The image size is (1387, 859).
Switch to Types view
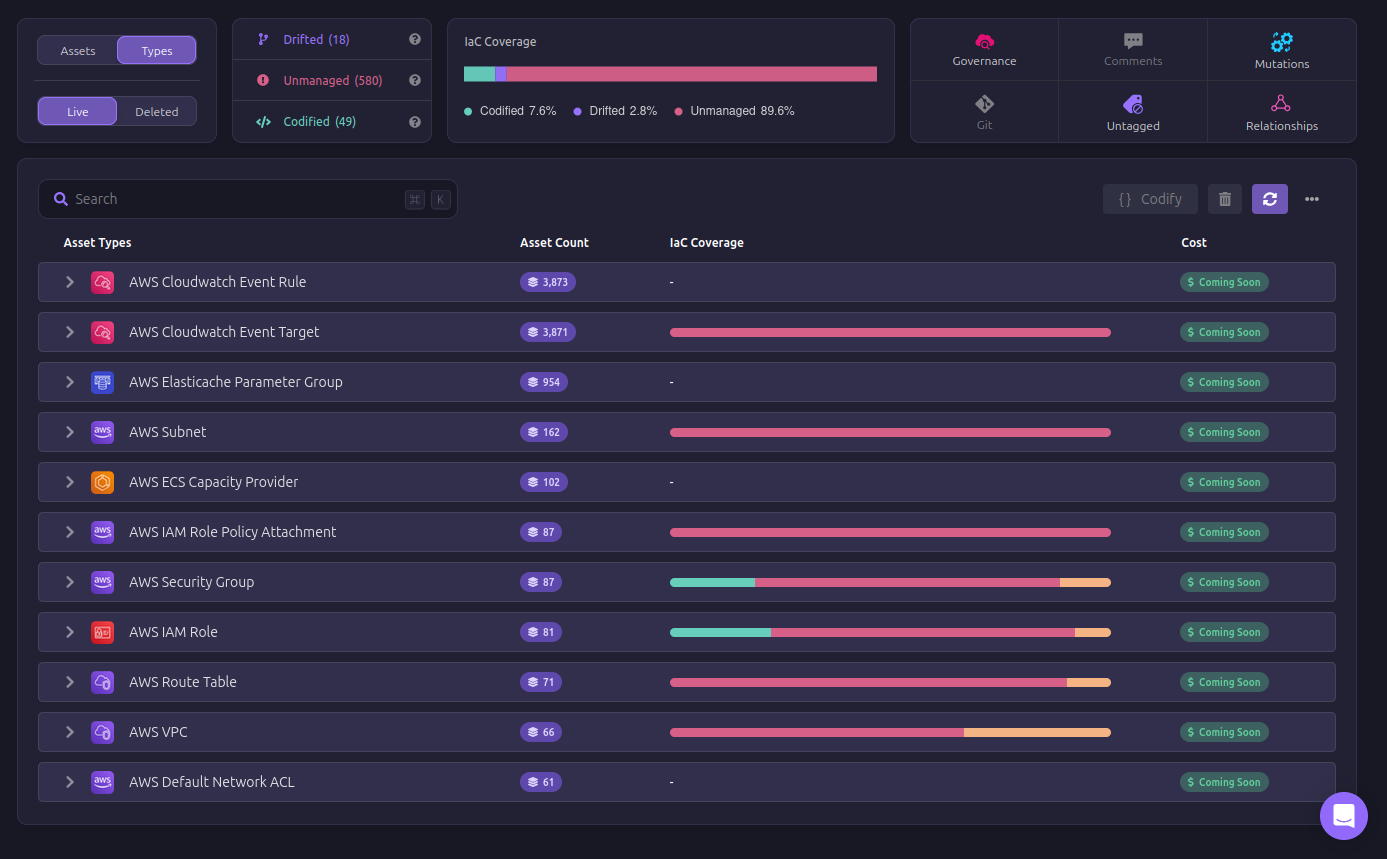pyautogui.click(x=157, y=51)
